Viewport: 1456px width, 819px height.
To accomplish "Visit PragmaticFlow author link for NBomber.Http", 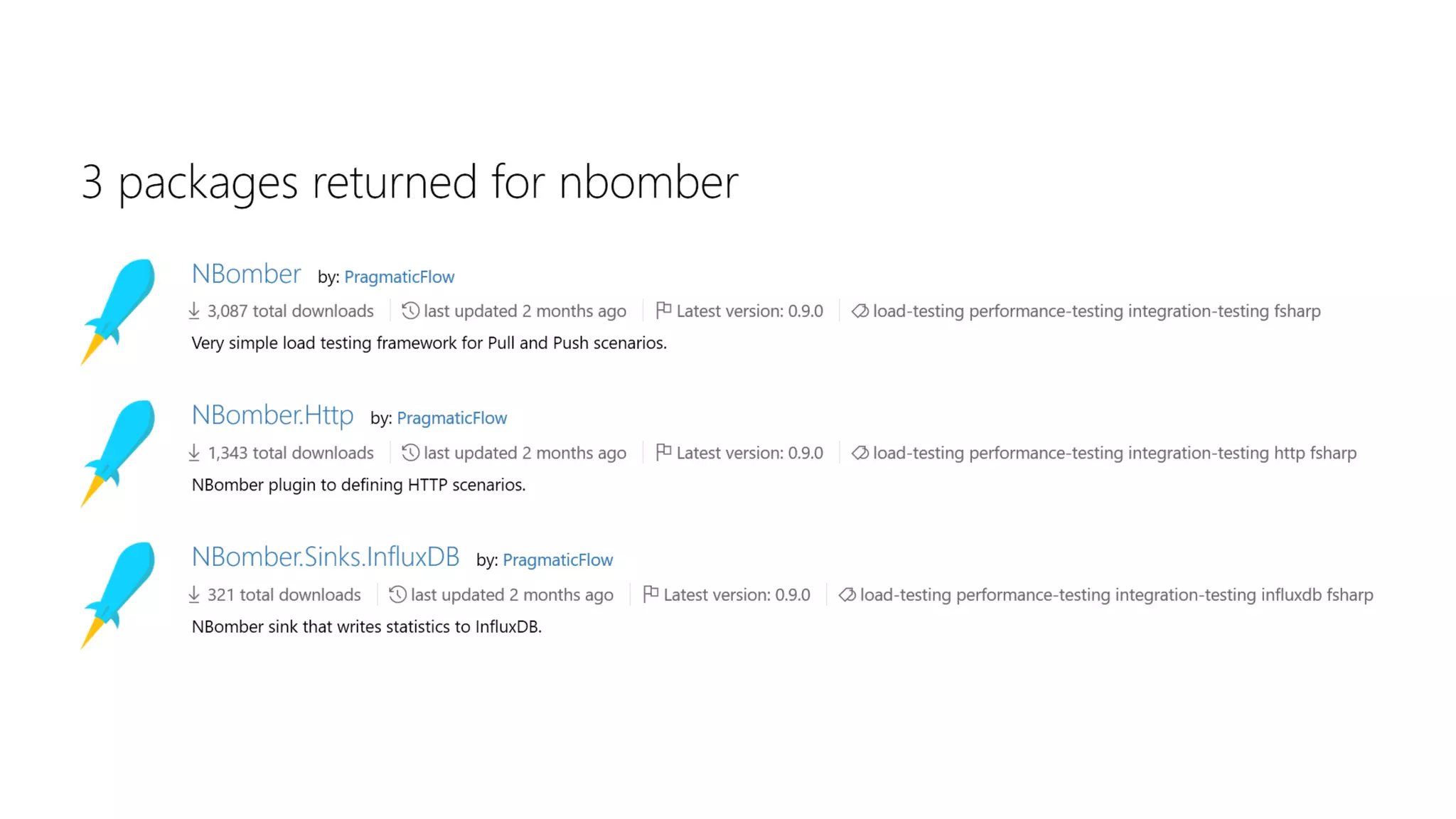I will [x=451, y=419].
